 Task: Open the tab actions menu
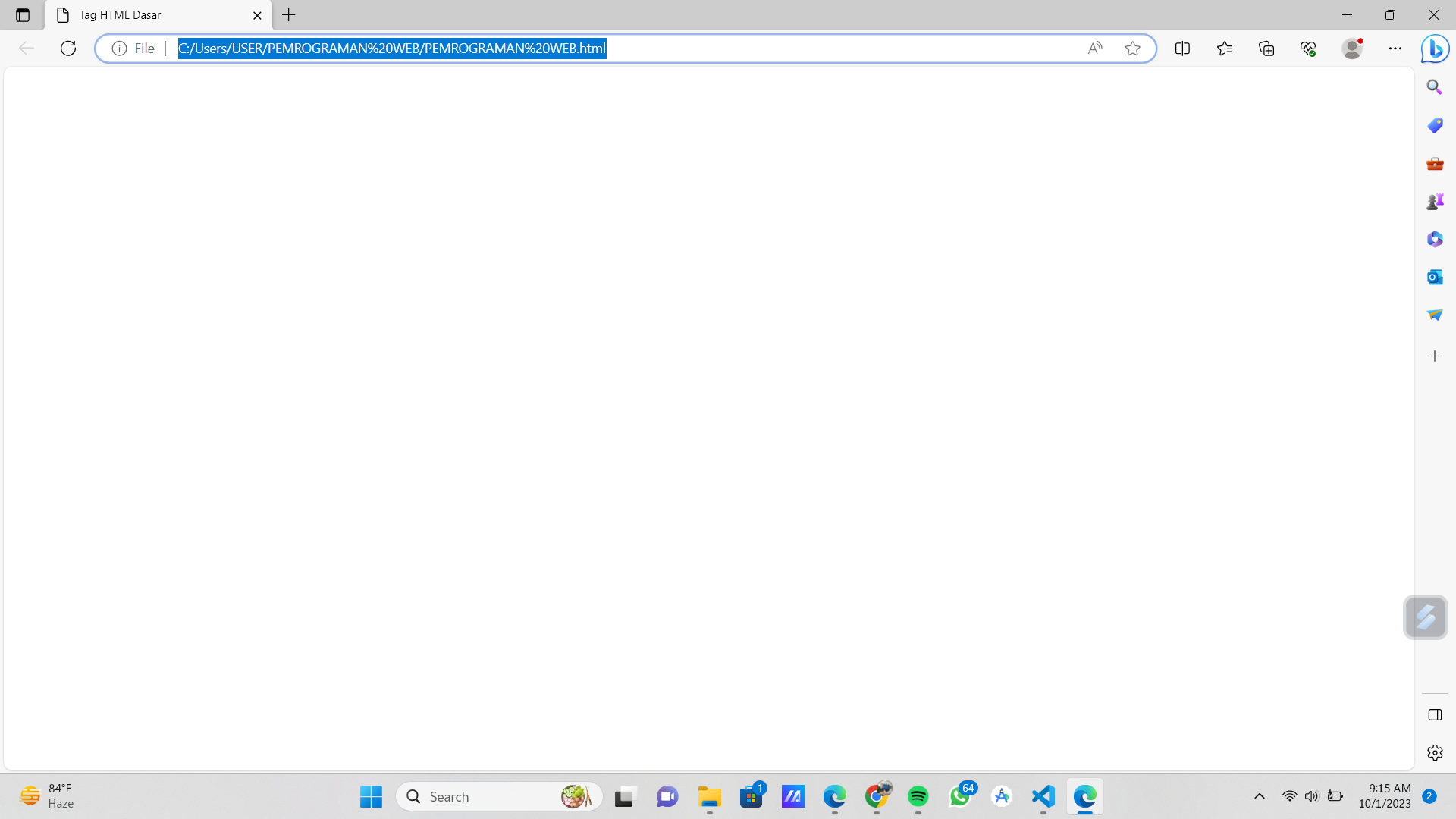(21, 14)
